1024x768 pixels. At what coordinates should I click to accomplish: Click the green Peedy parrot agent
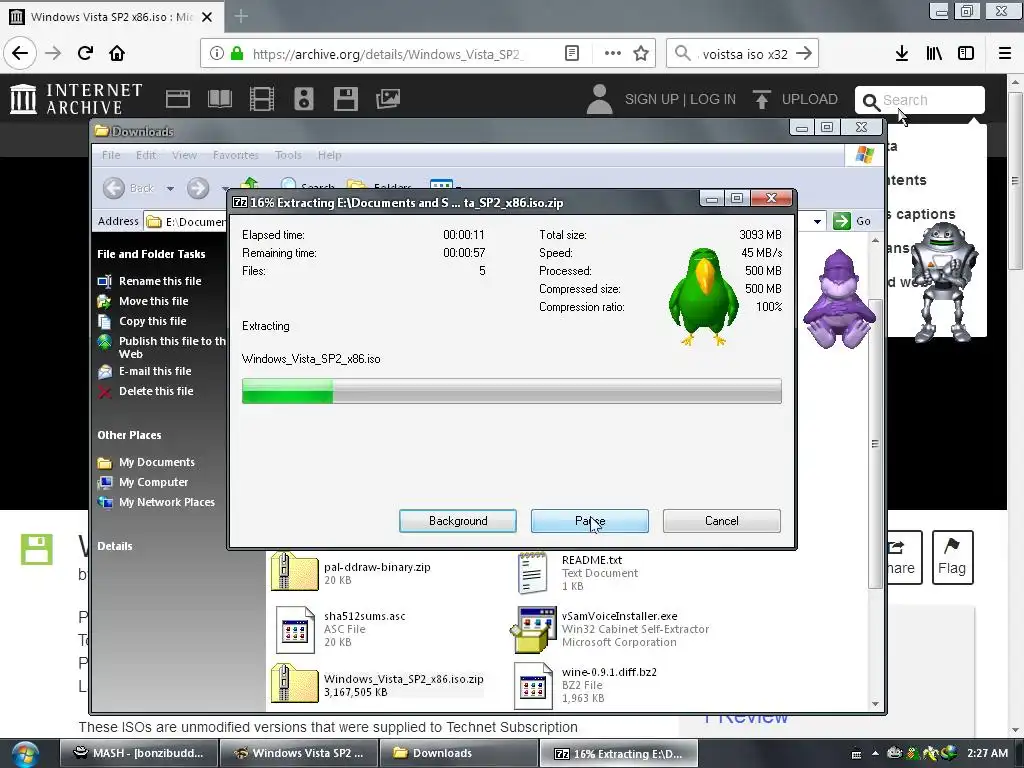tap(703, 296)
